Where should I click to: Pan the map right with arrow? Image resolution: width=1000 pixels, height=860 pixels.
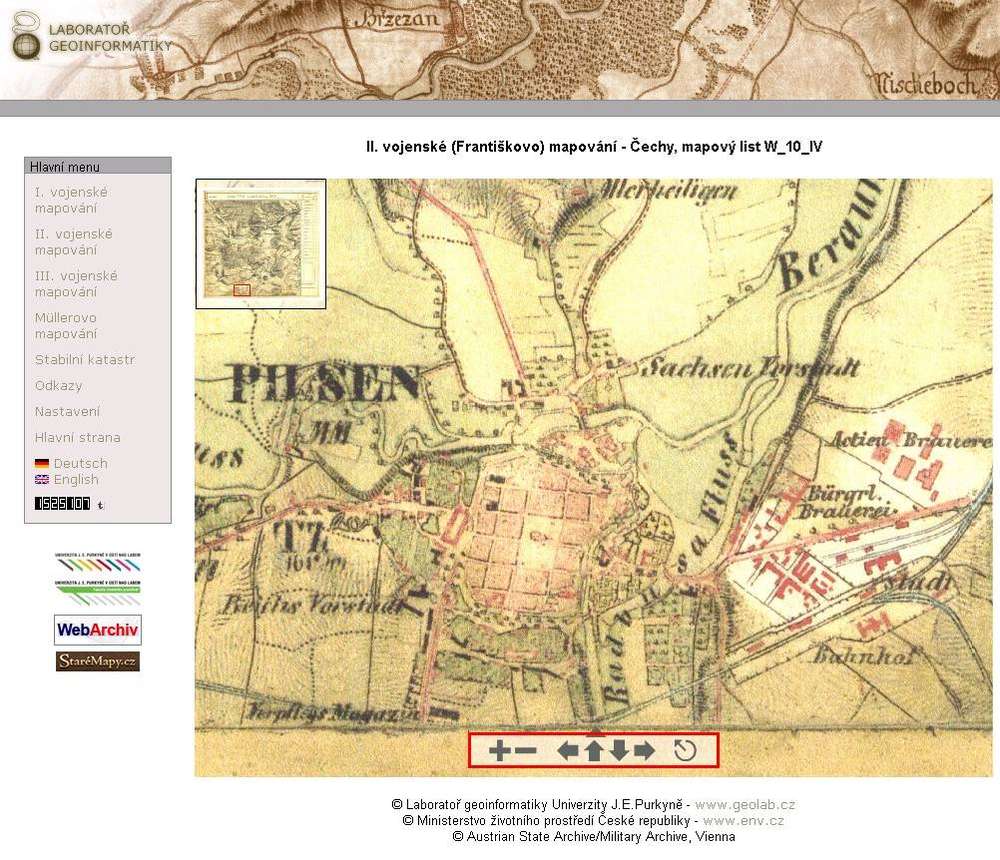pos(644,751)
